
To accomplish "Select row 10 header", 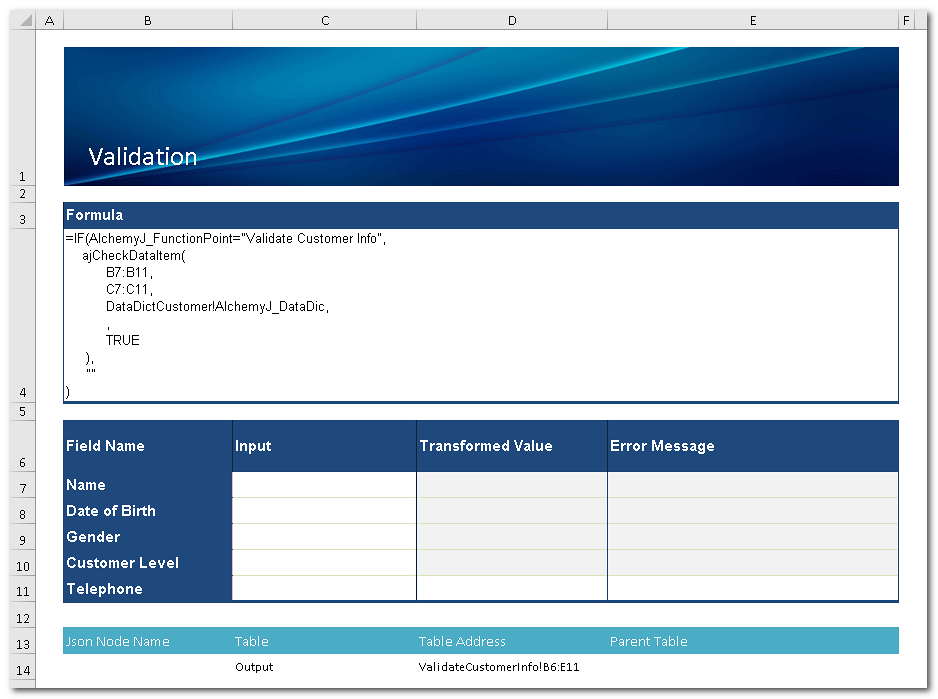I will [23, 563].
